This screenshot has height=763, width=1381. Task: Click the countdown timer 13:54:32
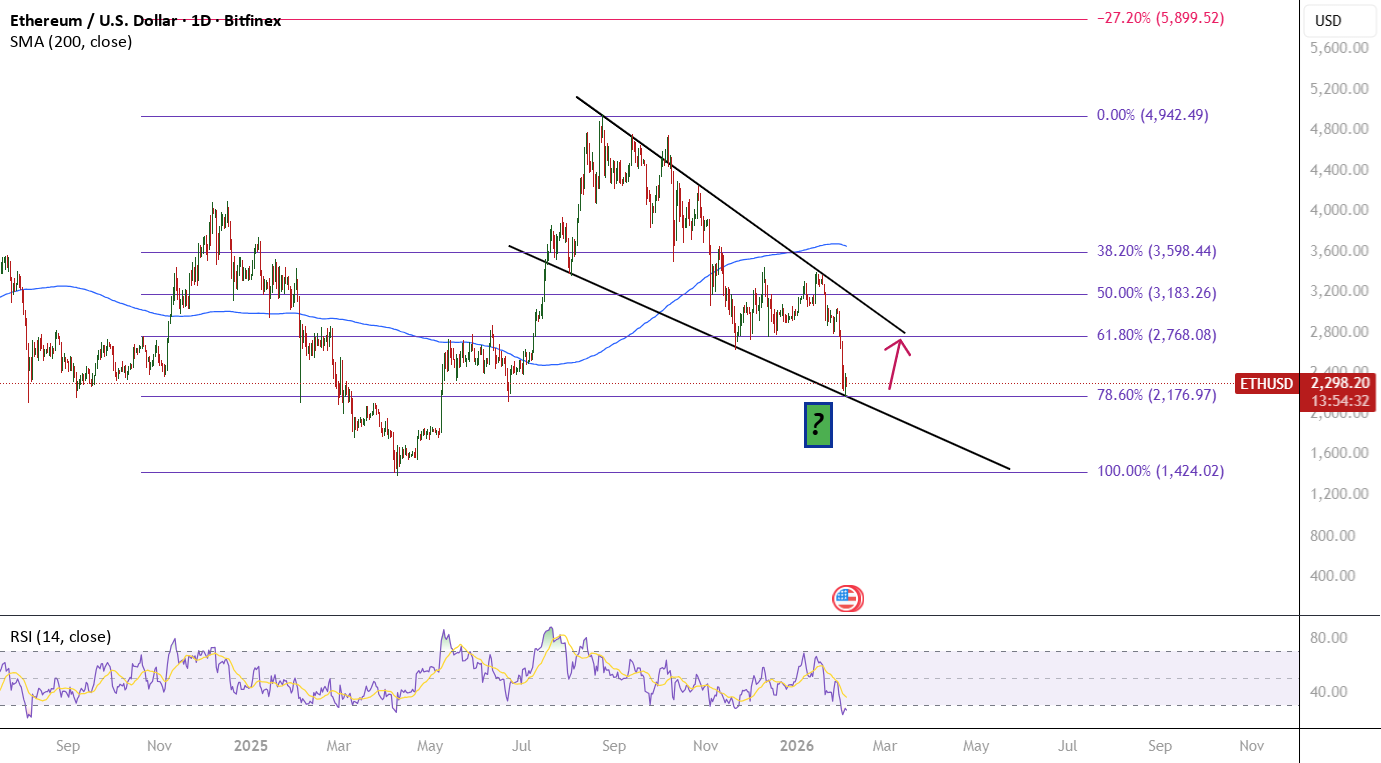click(x=1340, y=401)
